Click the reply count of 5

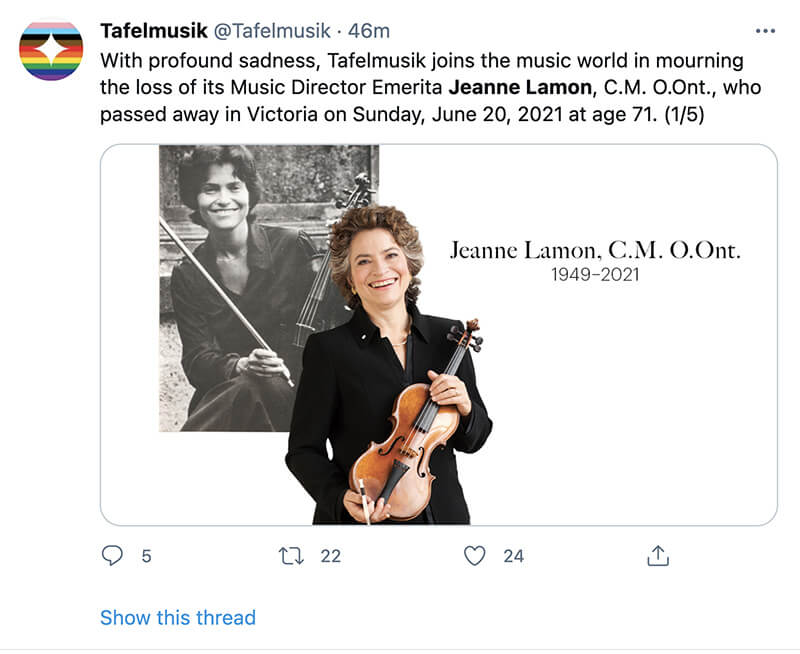tap(146, 556)
